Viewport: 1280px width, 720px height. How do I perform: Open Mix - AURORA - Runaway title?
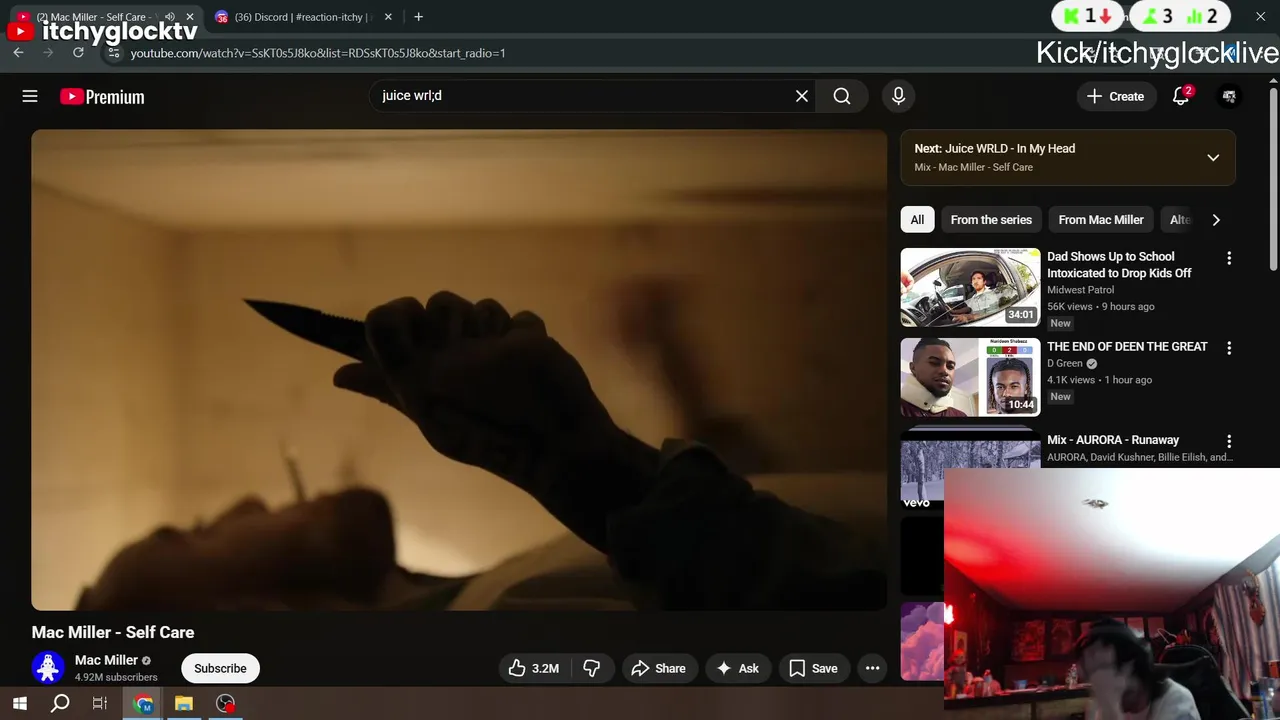click(x=1113, y=440)
